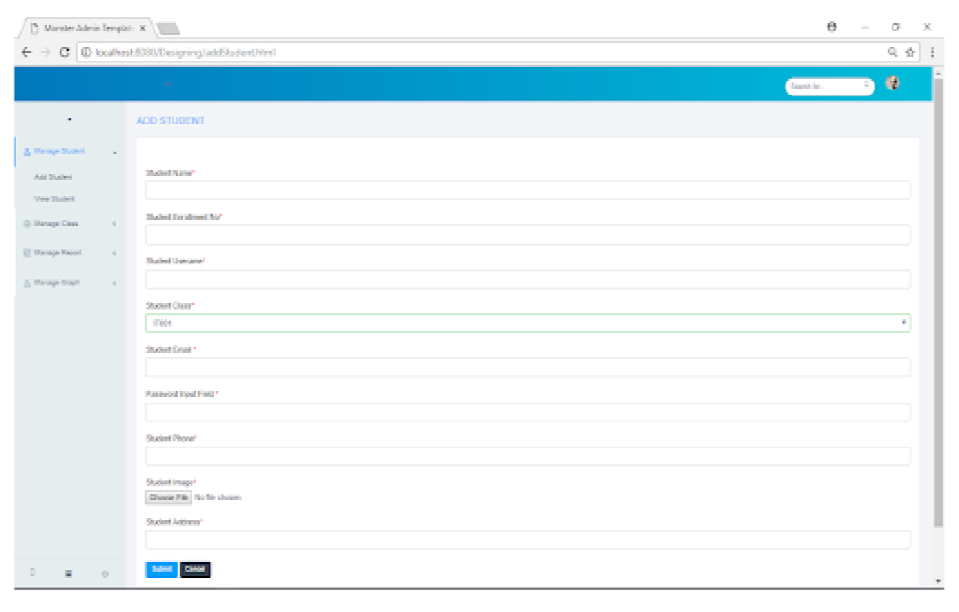Click the Manage Class gear icon
This screenshot has height=612, width=959.
click(x=25, y=222)
